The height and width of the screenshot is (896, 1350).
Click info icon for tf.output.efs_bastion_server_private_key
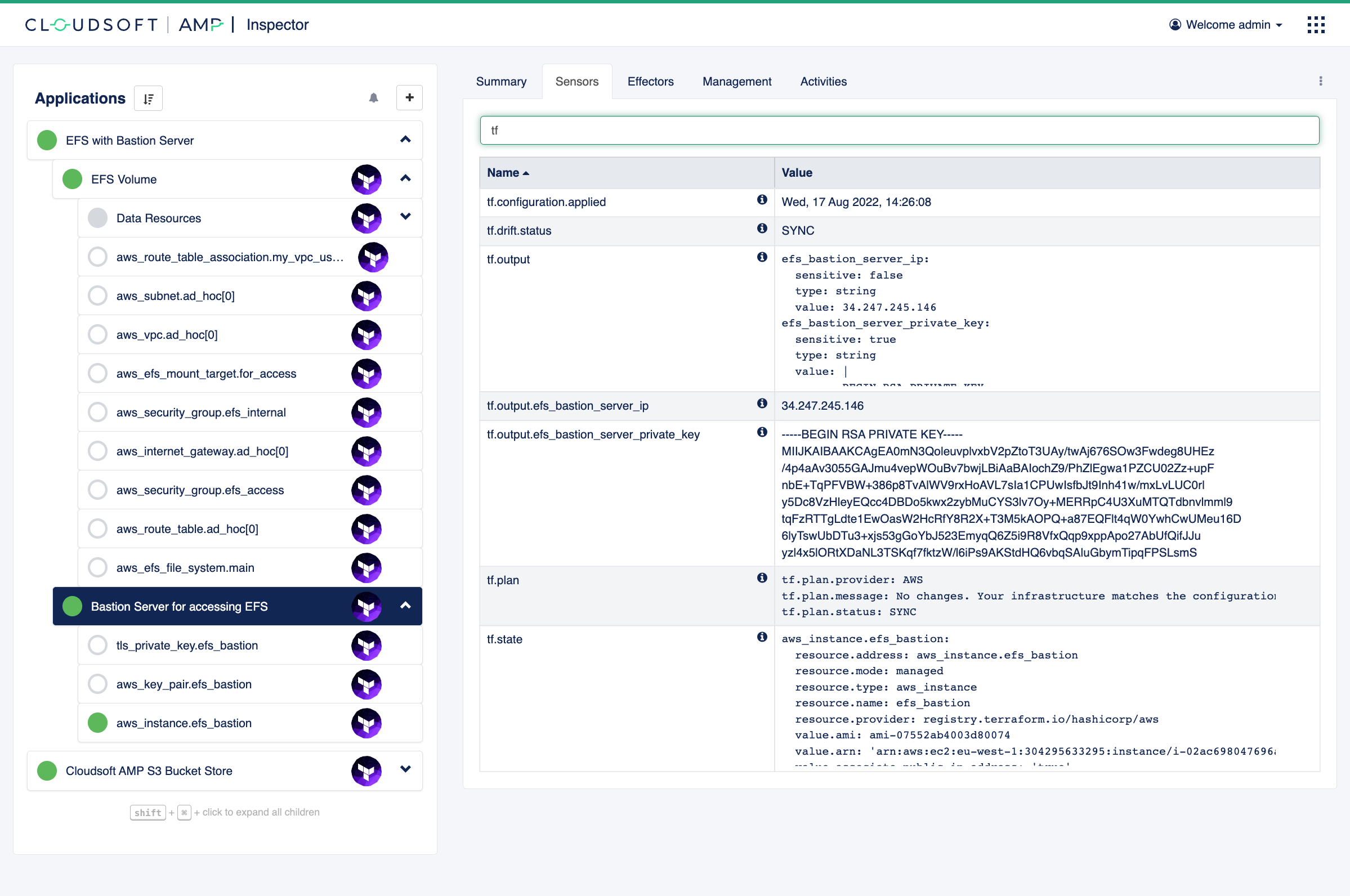[x=762, y=432]
